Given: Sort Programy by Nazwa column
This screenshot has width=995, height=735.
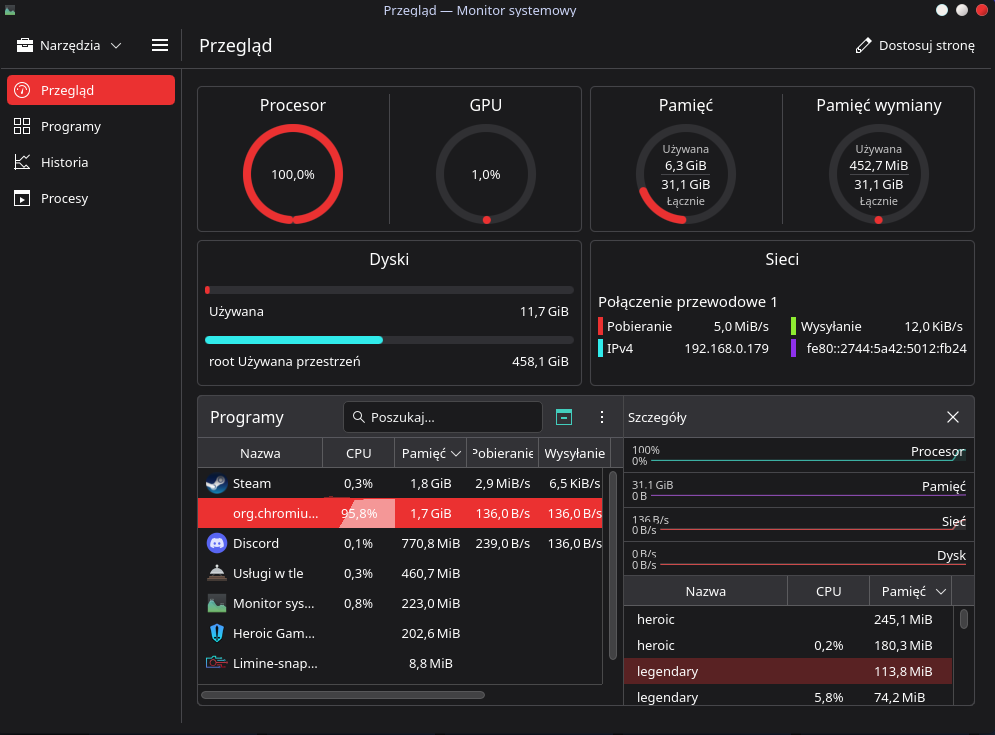Looking at the screenshot, I should [x=260, y=453].
